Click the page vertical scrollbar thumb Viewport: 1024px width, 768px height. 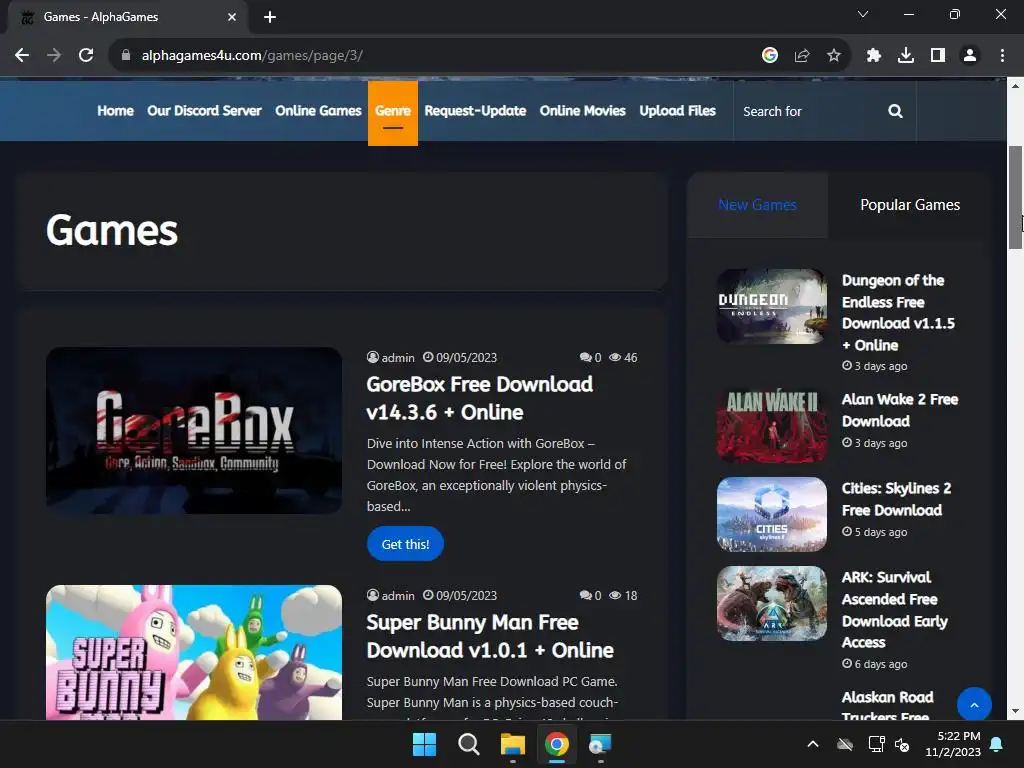1016,197
